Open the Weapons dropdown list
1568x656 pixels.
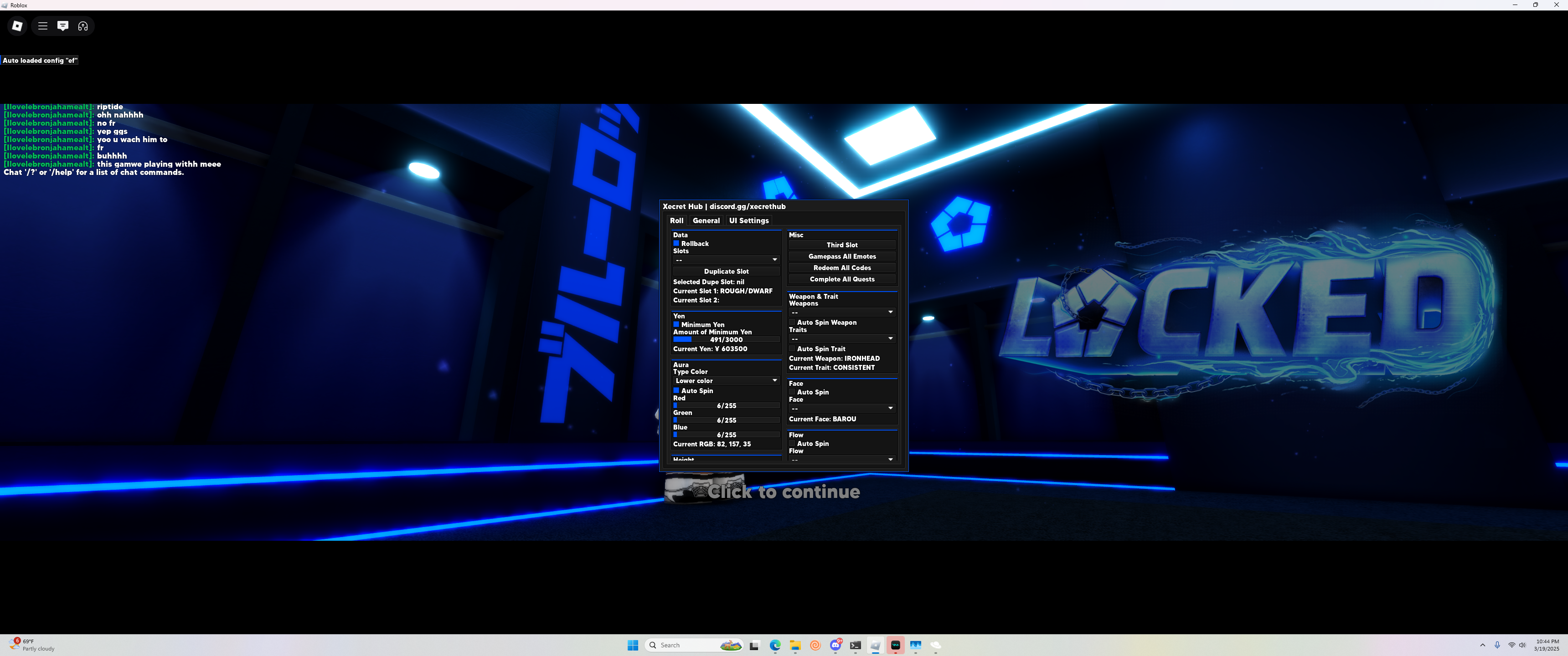pyautogui.click(x=841, y=312)
